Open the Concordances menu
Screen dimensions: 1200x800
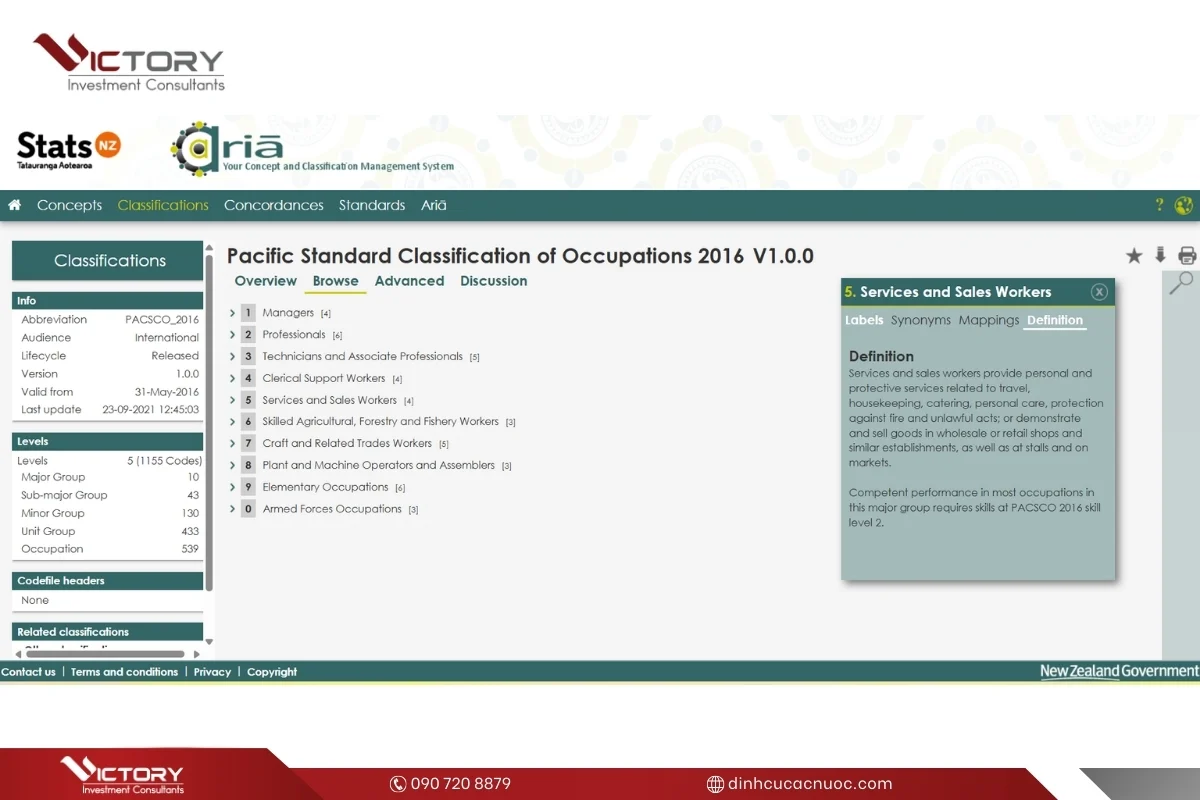[x=273, y=205]
